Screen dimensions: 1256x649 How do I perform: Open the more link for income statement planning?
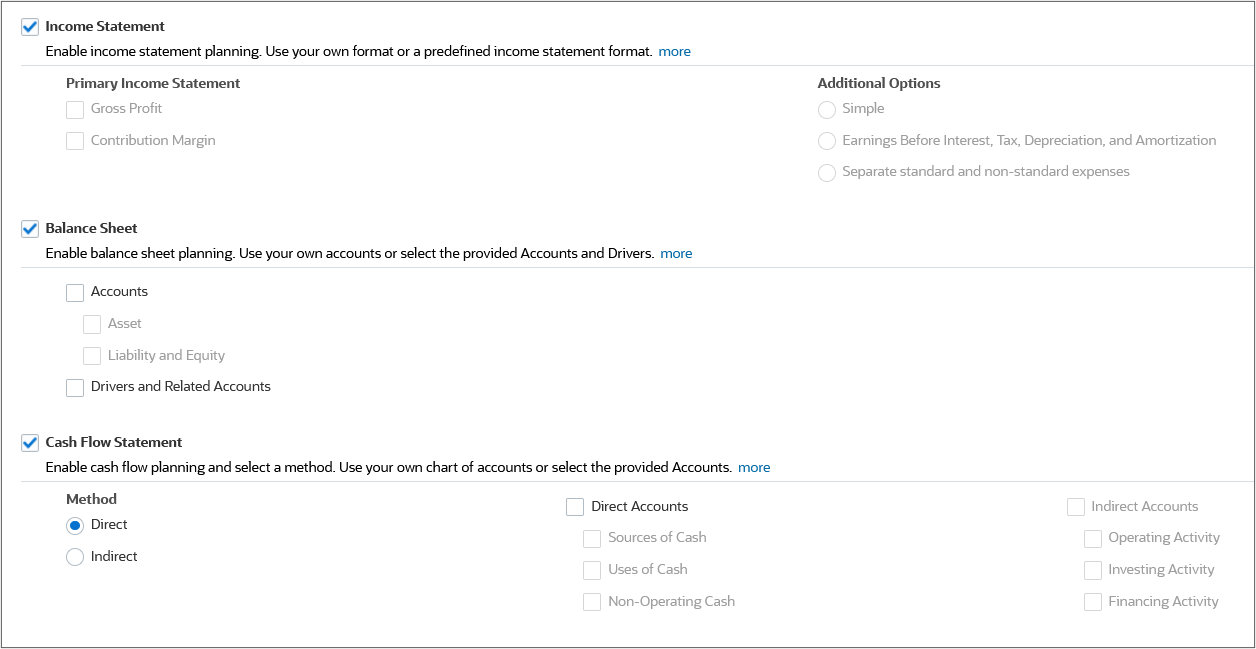[x=673, y=51]
